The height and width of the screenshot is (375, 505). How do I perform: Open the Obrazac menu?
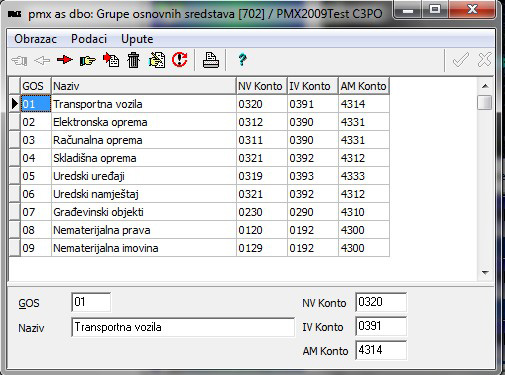pyautogui.click(x=36, y=39)
